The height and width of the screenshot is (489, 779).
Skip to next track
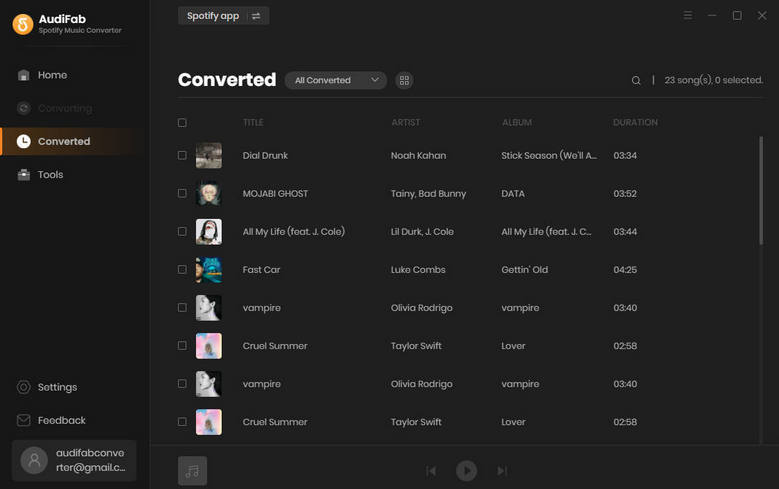pos(502,471)
